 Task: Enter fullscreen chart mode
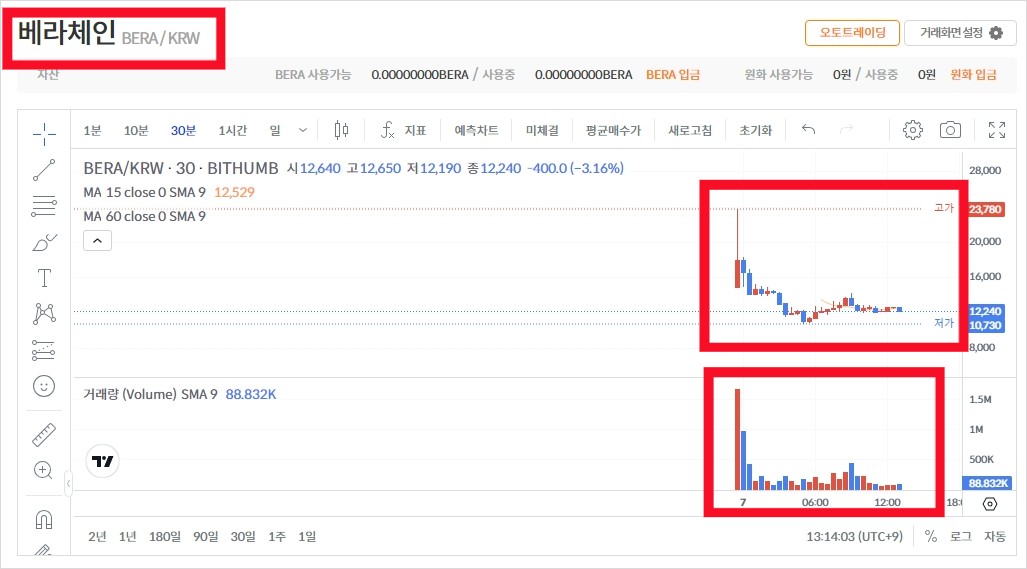pyautogui.click(x=997, y=130)
